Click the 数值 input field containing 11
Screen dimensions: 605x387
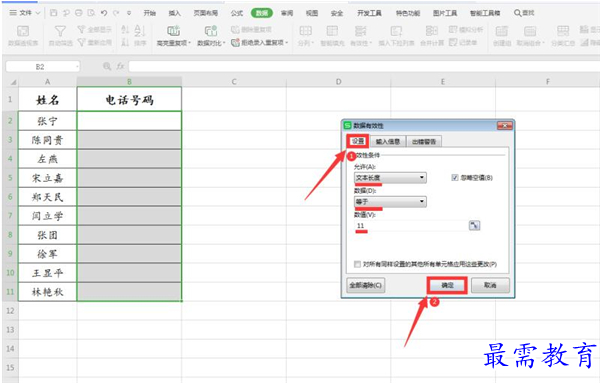[411, 226]
